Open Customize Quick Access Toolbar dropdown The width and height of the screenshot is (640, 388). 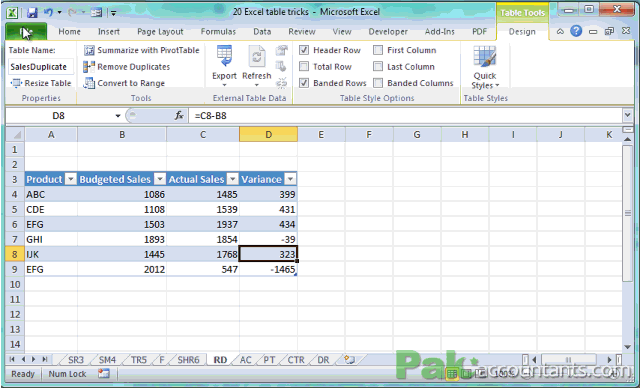113,13
